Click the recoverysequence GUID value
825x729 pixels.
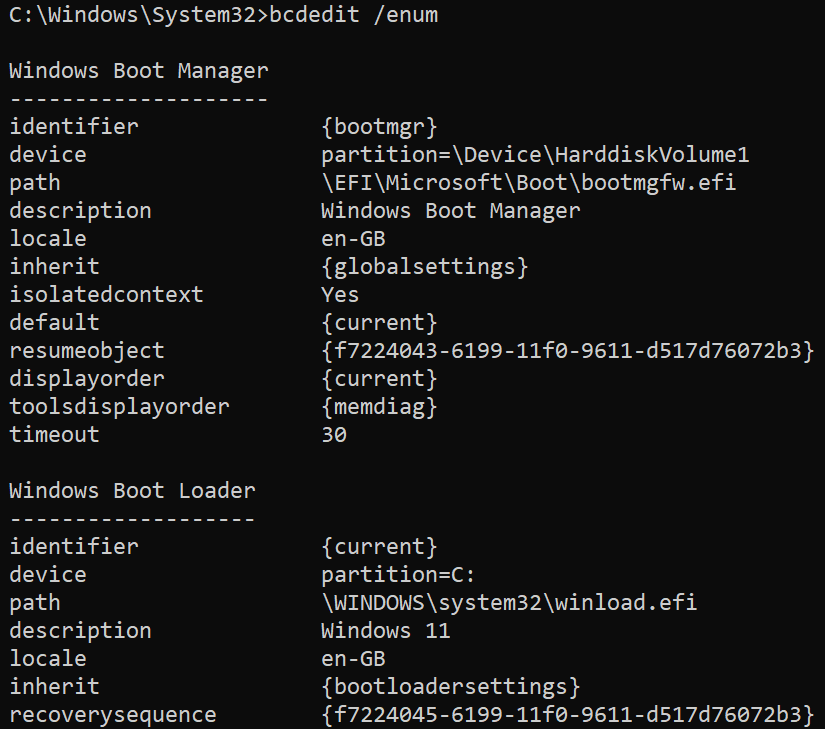[567, 715]
